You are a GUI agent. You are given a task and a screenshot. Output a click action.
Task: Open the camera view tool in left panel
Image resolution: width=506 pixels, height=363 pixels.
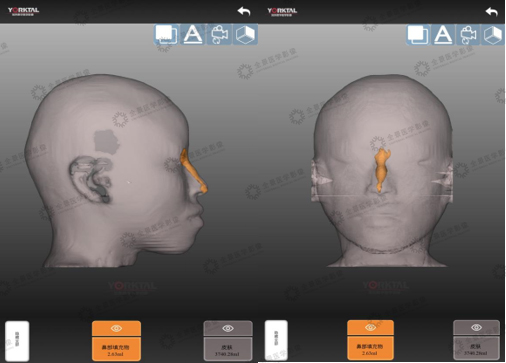point(219,34)
